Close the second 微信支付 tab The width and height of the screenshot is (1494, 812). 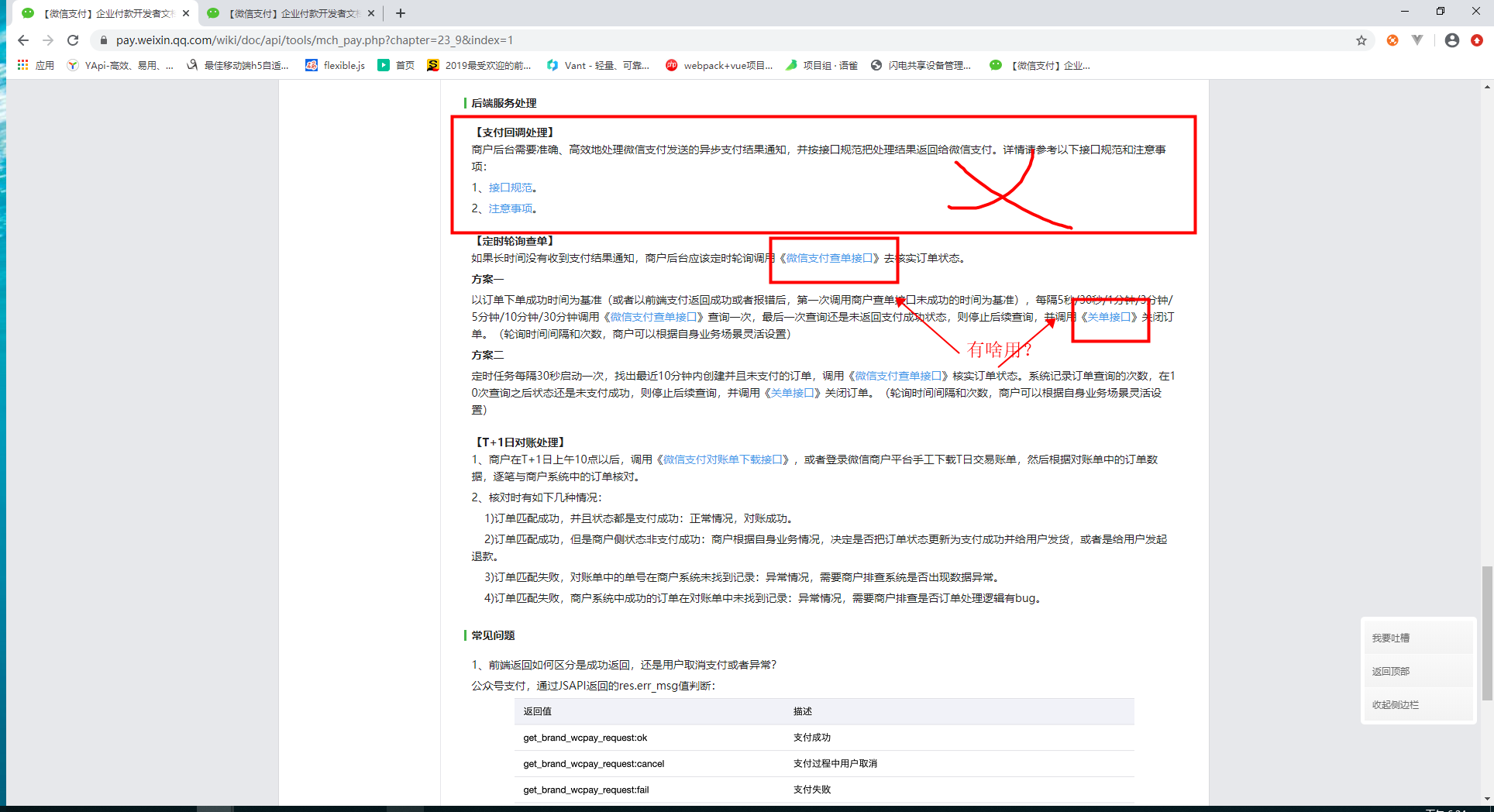[371, 13]
